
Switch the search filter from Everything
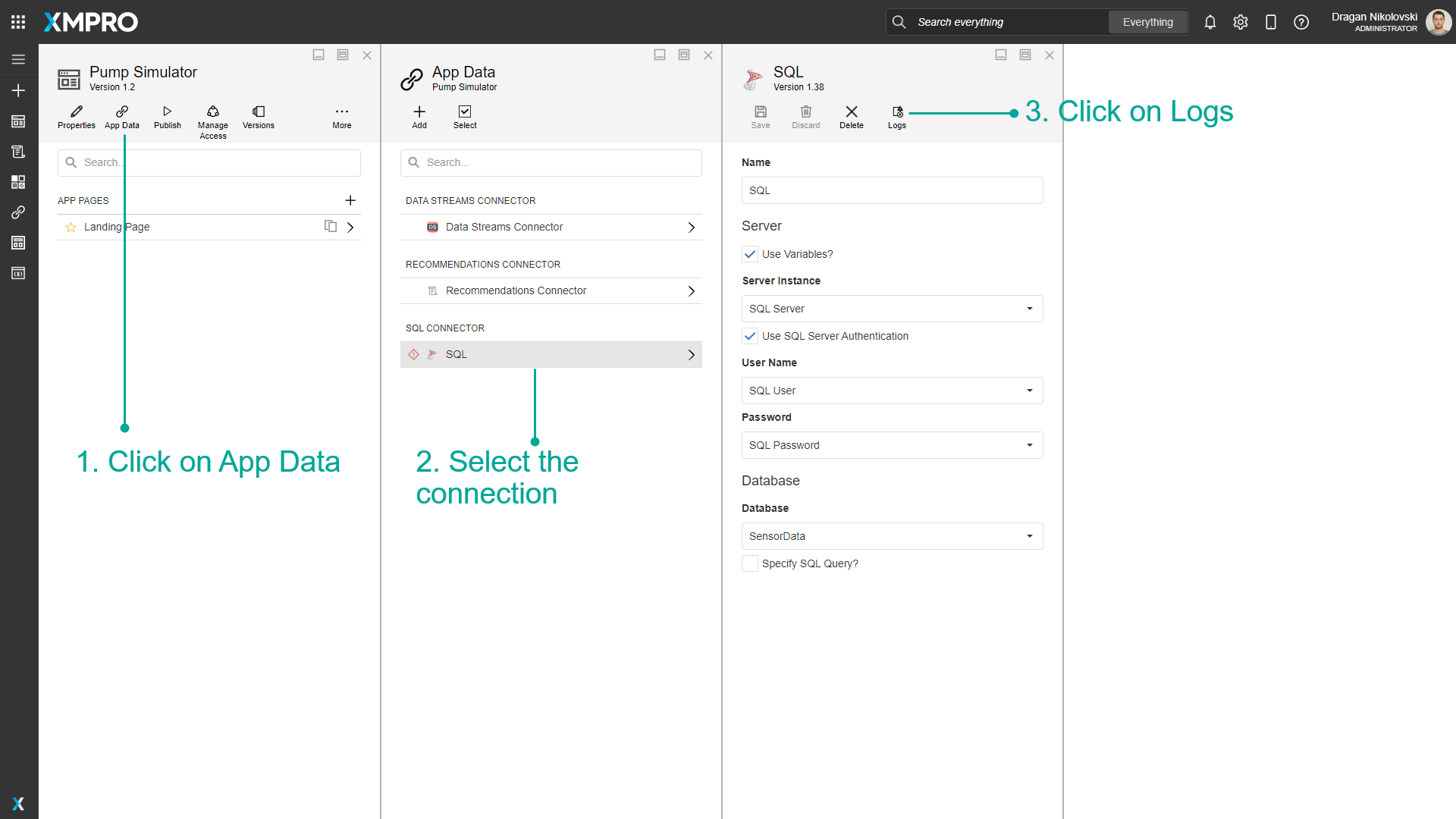(x=1147, y=22)
